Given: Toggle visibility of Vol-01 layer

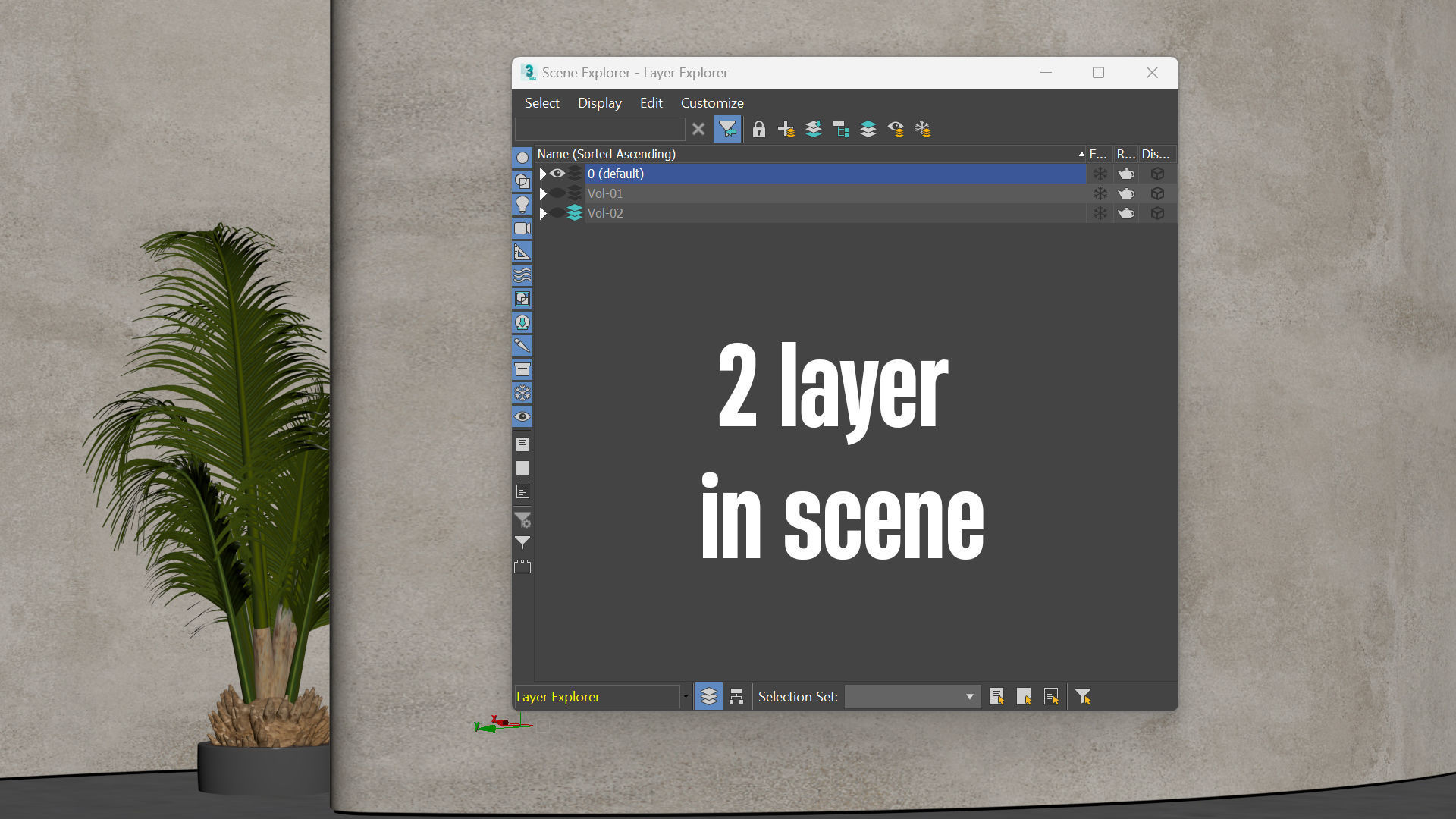Looking at the screenshot, I should [x=557, y=193].
